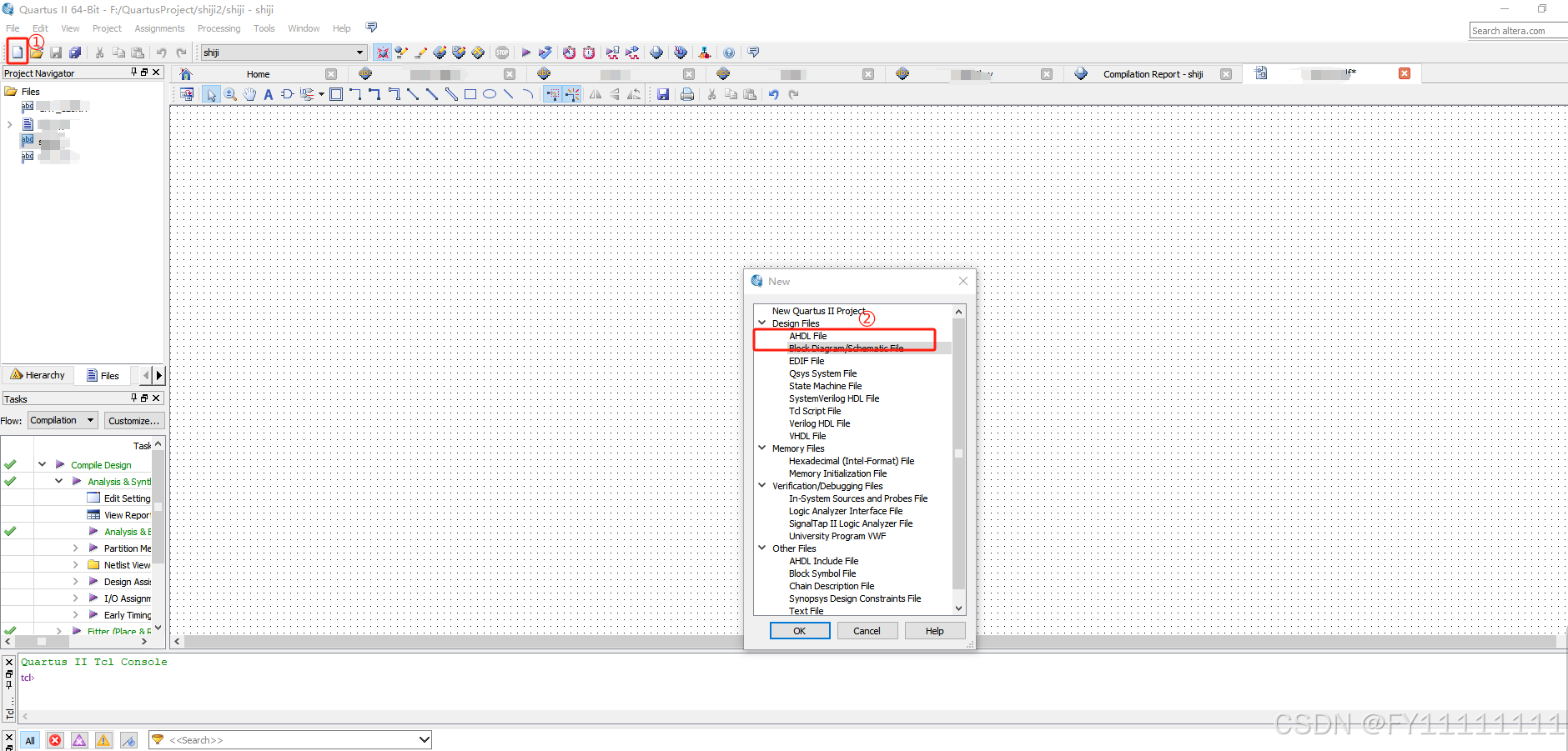Click the Save disk icon in block editor toolbar

663,94
